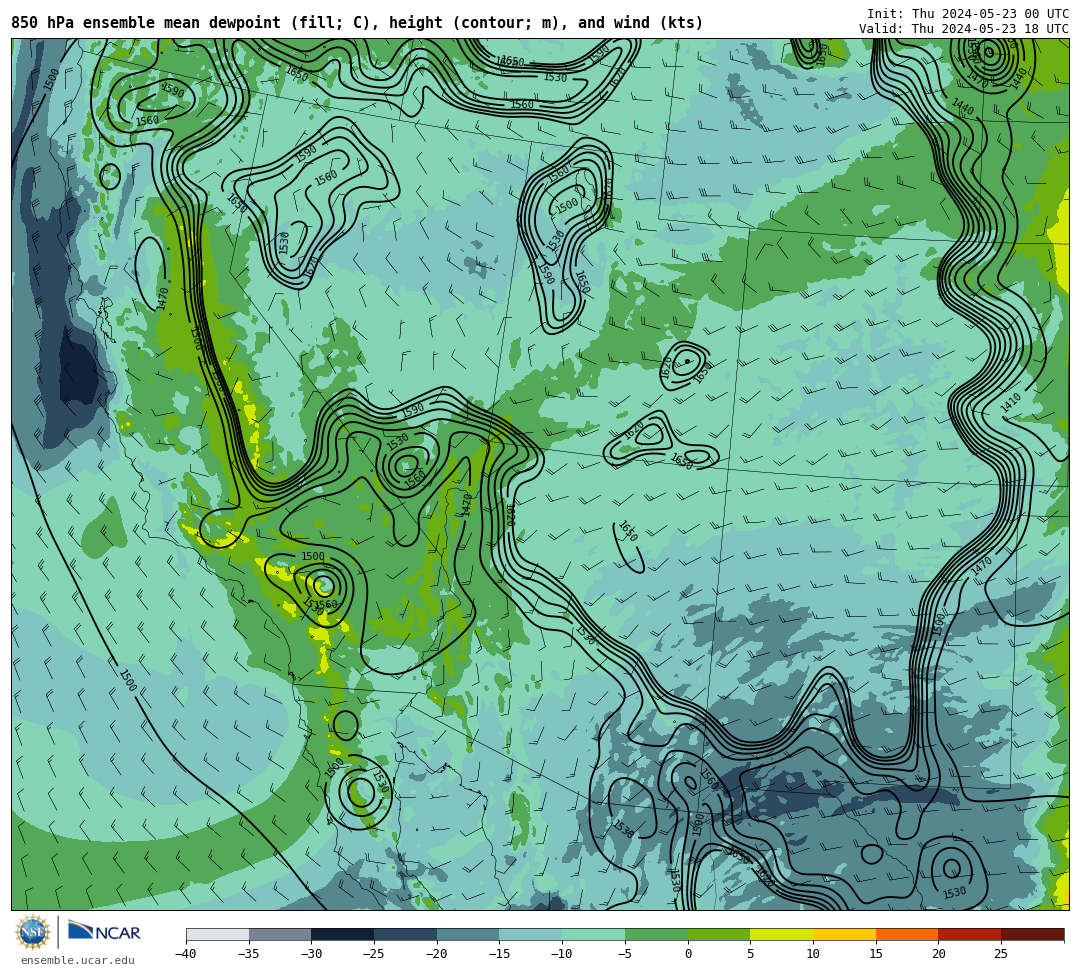Screen dimensions: 1080x973
Task: Click the 25 color bar label
Action: point(1001,954)
